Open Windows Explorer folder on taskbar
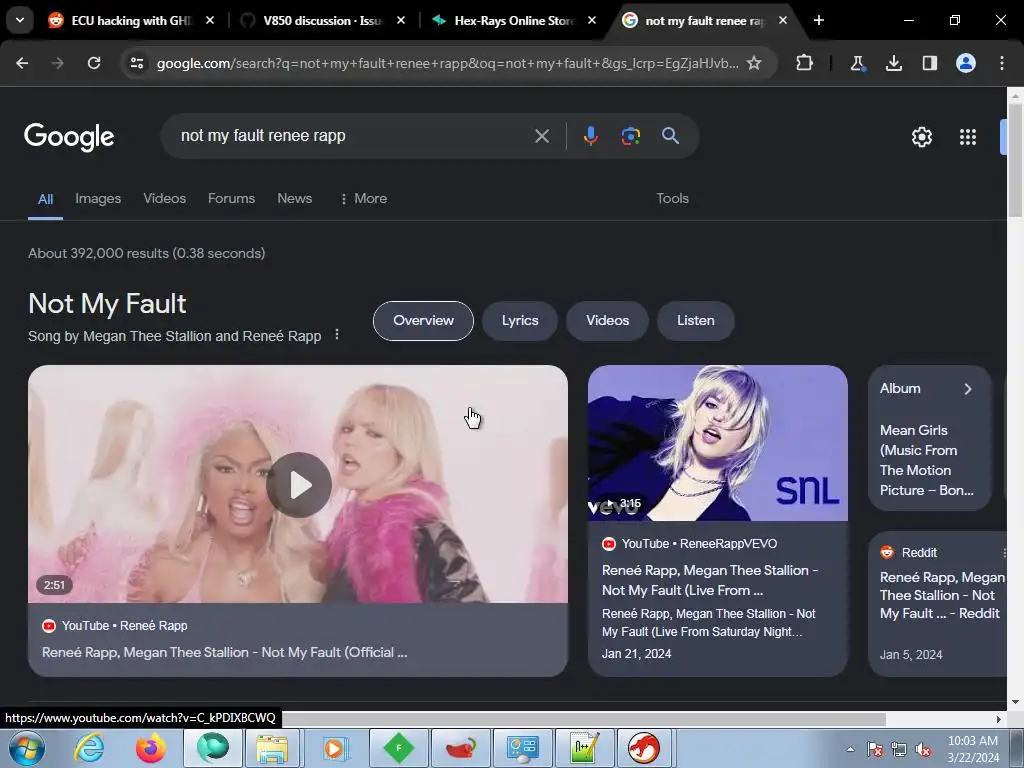 [272, 748]
